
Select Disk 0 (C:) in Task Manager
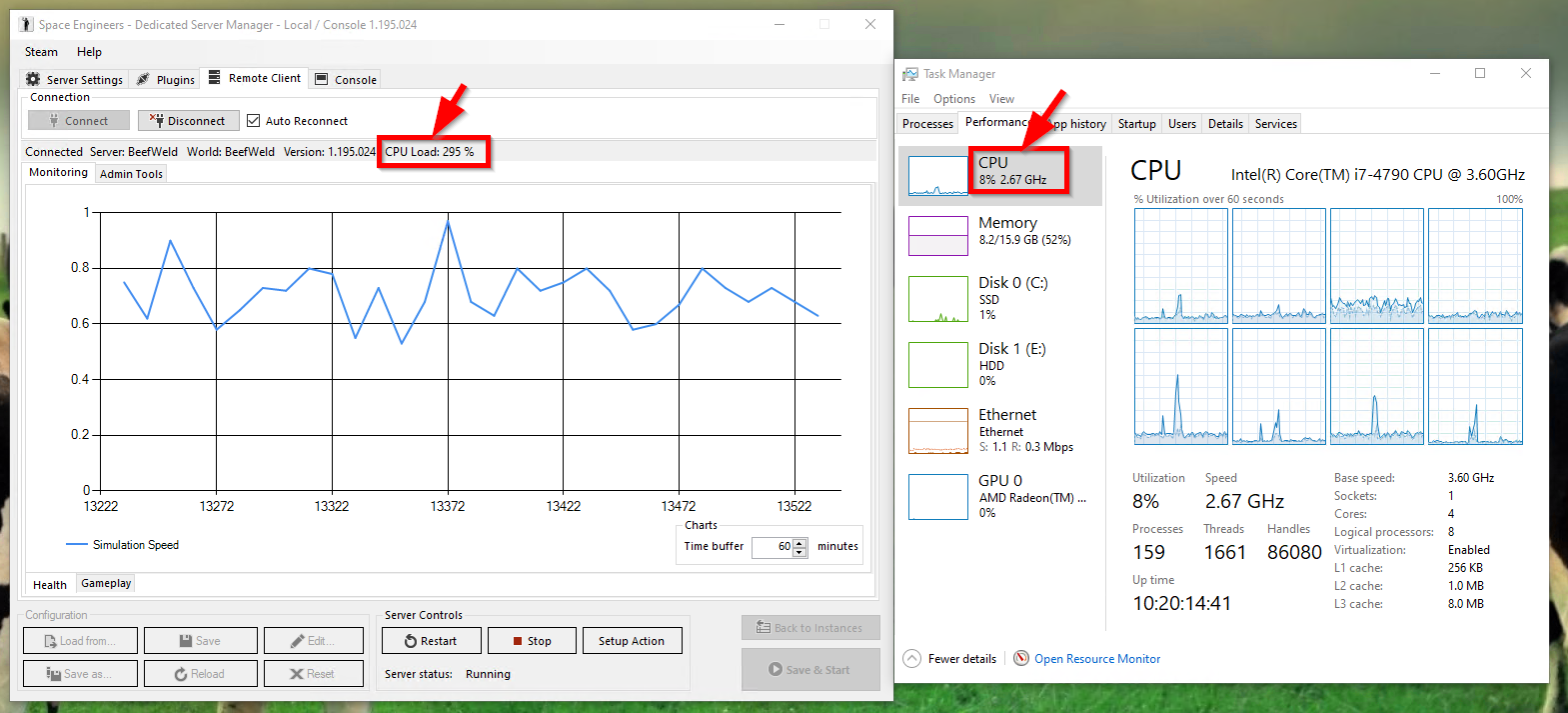tap(1000, 299)
